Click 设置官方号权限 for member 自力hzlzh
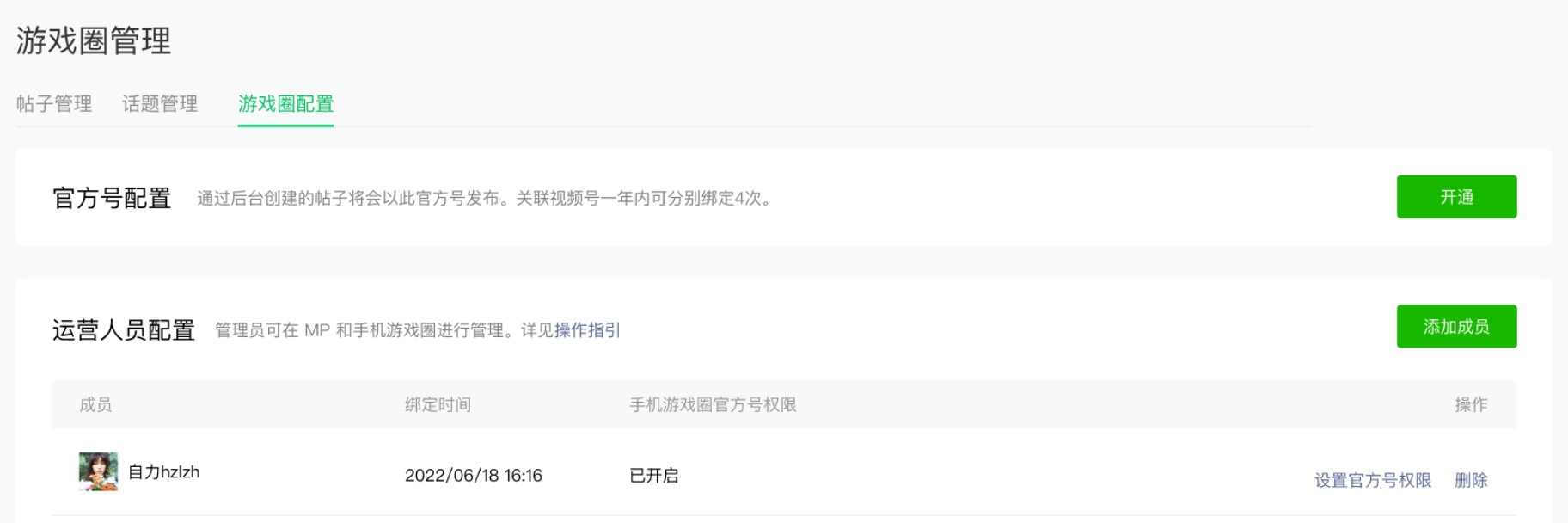Image resolution: width=1568 pixels, height=523 pixels. click(x=1372, y=480)
